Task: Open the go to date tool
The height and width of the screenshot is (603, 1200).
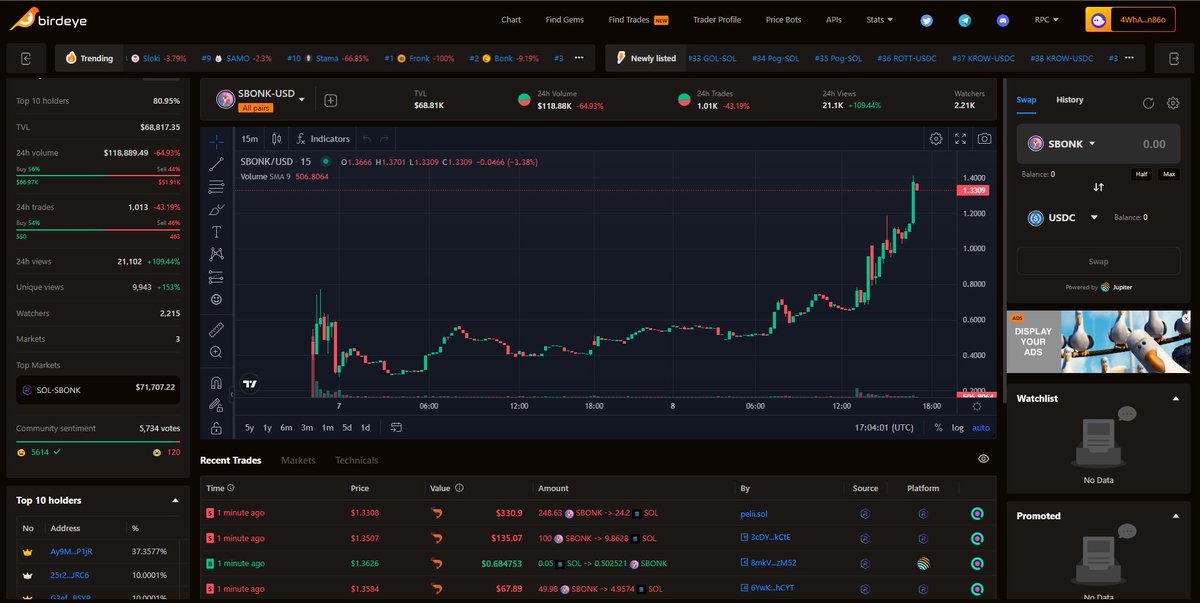Action: (x=396, y=427)
